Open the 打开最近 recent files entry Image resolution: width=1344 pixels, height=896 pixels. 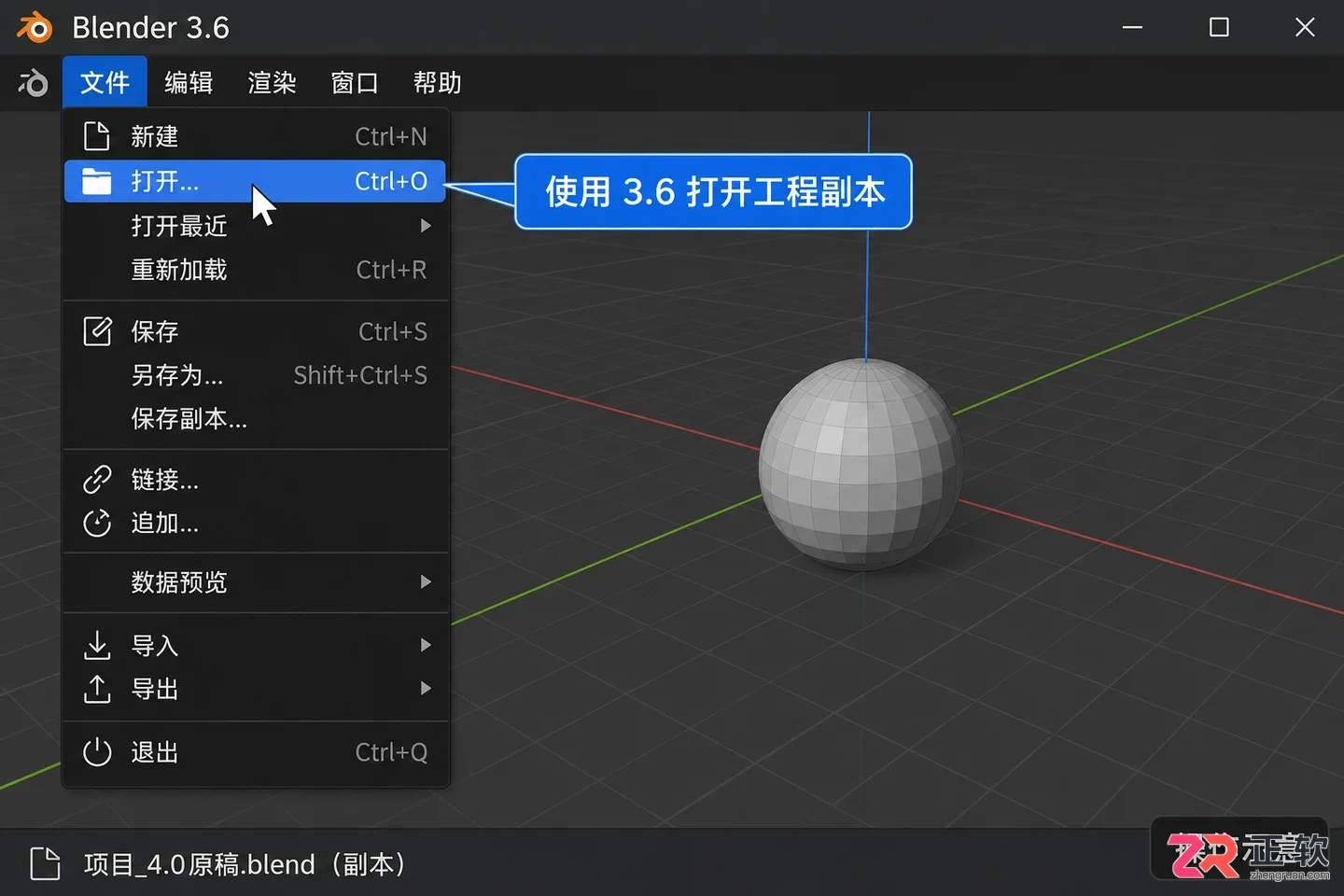[255, 226]
